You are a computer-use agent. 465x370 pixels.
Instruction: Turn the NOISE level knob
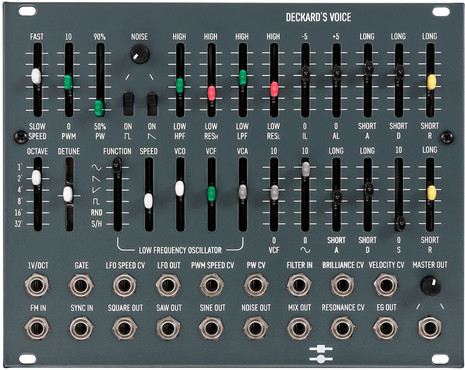(139, 54)
